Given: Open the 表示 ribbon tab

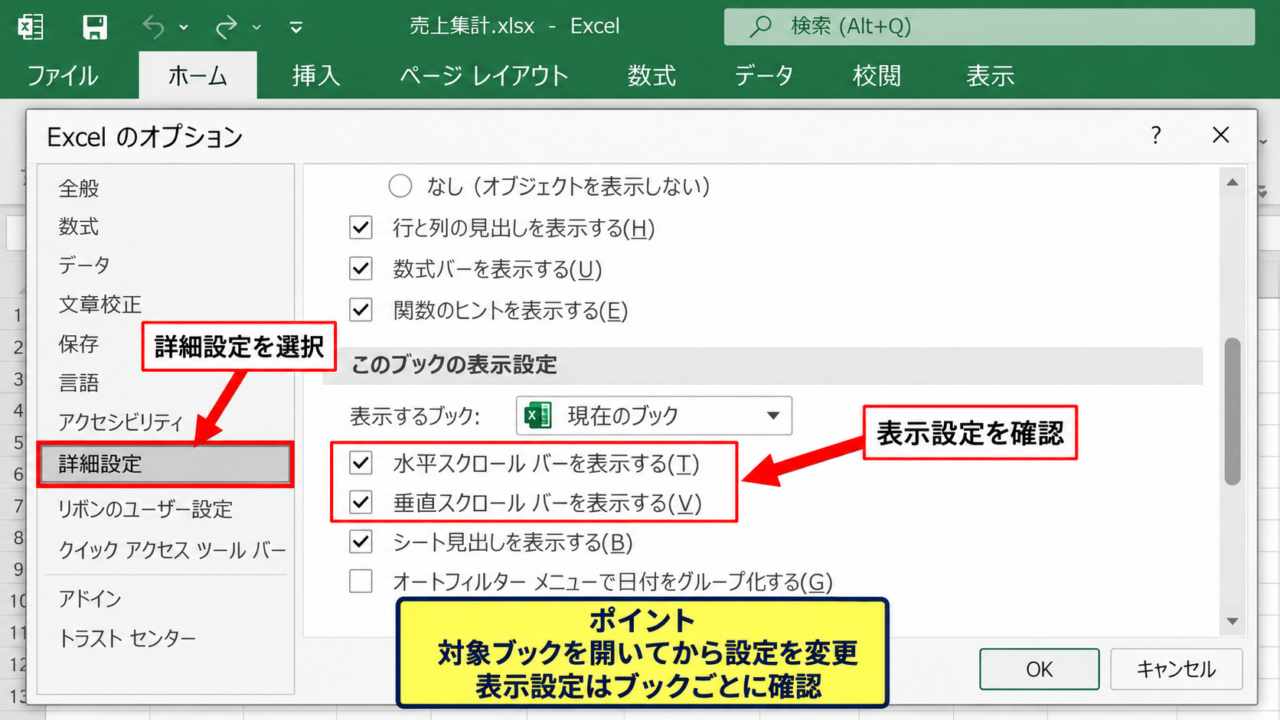Looking at the screenshot, I should (990, 76).
